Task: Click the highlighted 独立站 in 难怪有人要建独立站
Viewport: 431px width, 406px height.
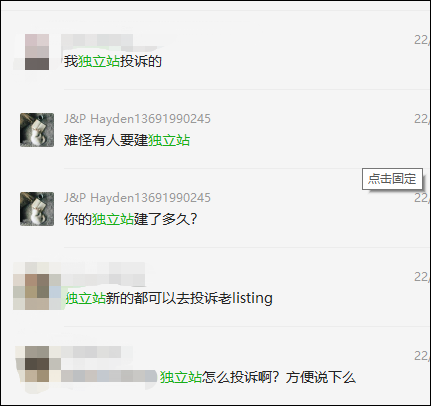Action: click(169, 140)
